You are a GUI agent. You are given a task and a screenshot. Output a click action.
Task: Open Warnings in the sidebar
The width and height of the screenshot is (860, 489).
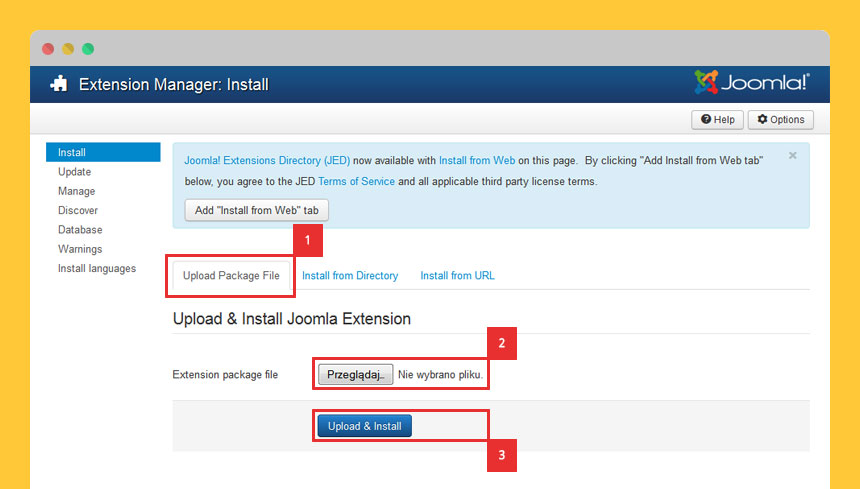[x=80, y=249]
